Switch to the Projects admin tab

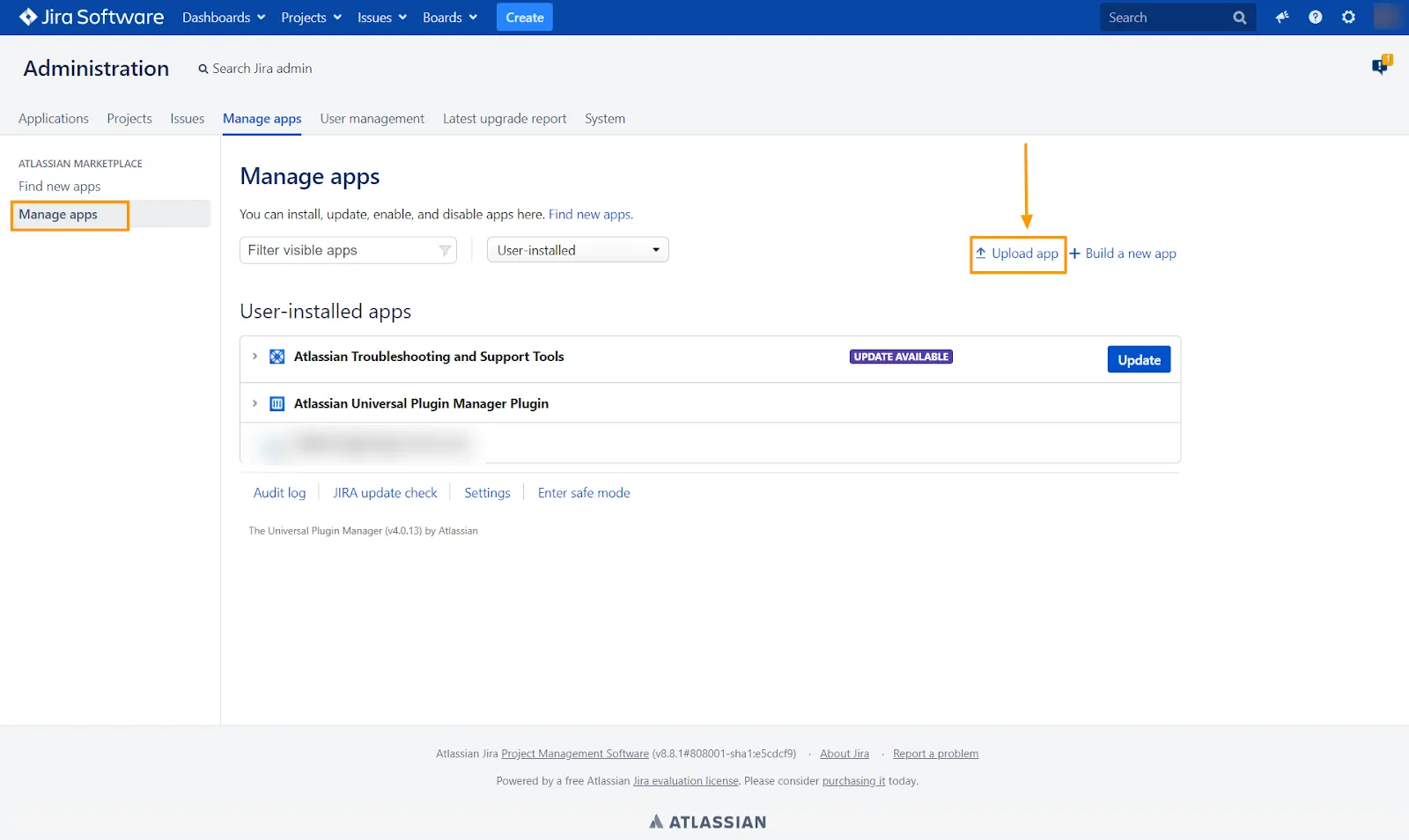pyautogui.click(x=129, y=119)
